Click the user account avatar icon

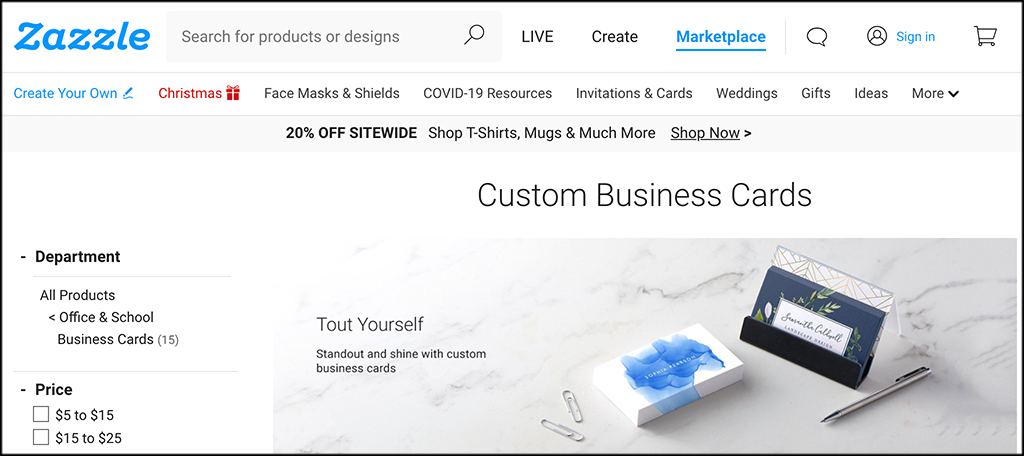pyautogui.click(x=877, y=36)
